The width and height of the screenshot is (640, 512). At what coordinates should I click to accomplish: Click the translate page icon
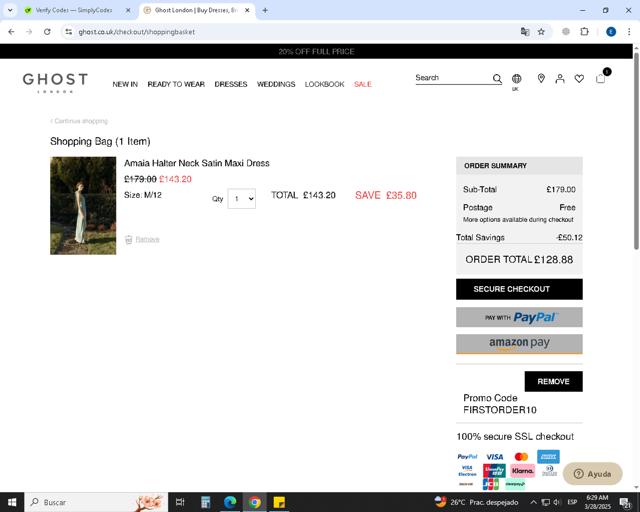coord(525,32)
